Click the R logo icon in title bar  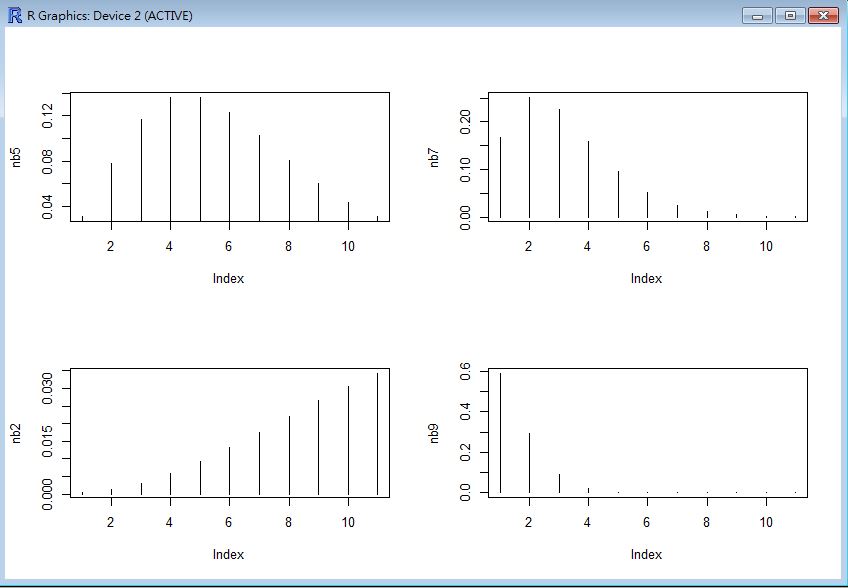pos(15,16)
